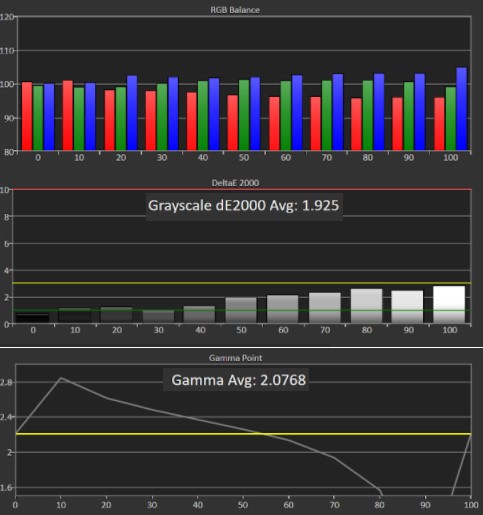Click the blue bar at 20 in RGB Balance

coord(132,113)
